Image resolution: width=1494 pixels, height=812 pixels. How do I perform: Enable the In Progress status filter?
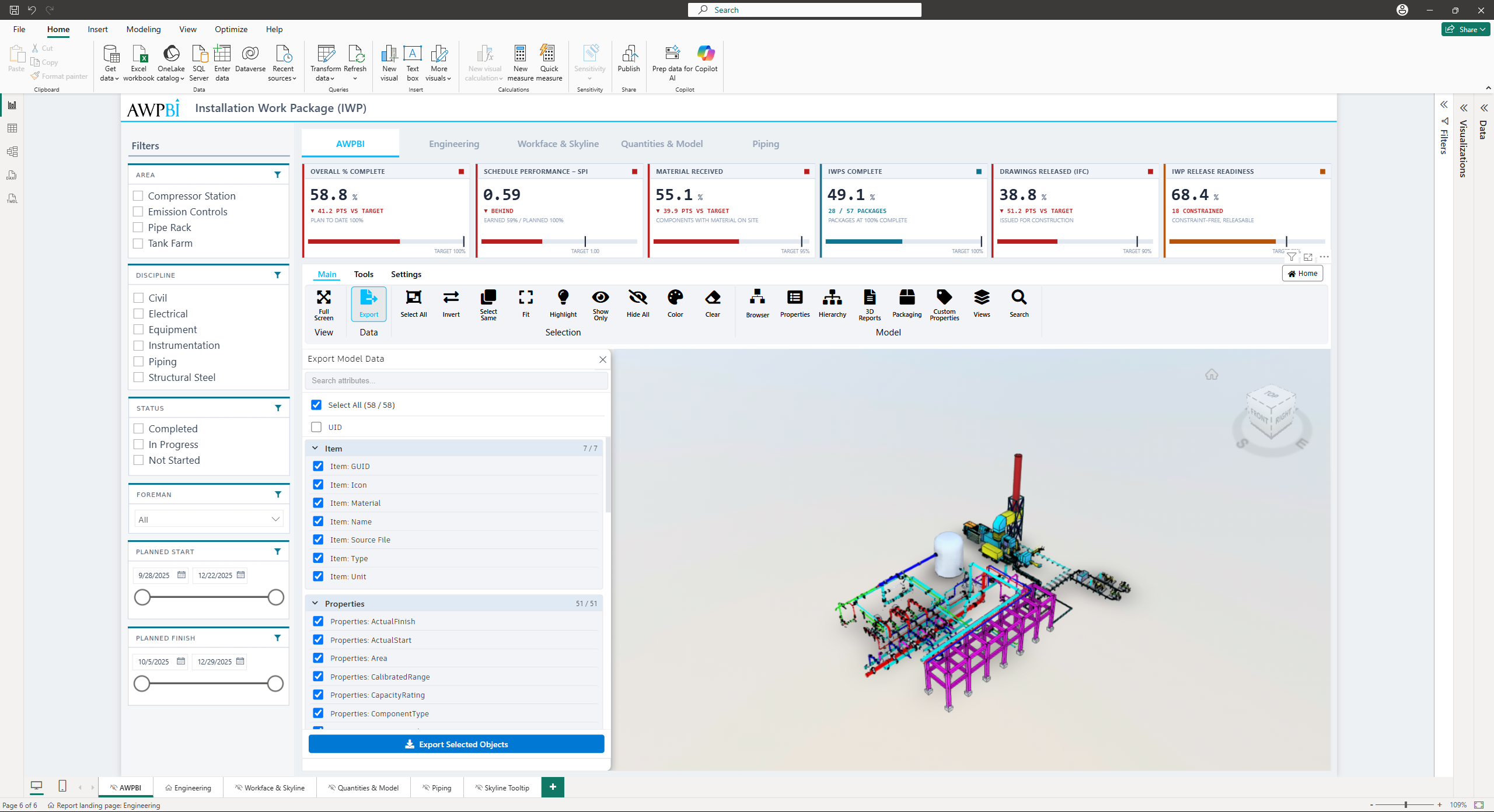pyautogui.click(x=139, y=444)
